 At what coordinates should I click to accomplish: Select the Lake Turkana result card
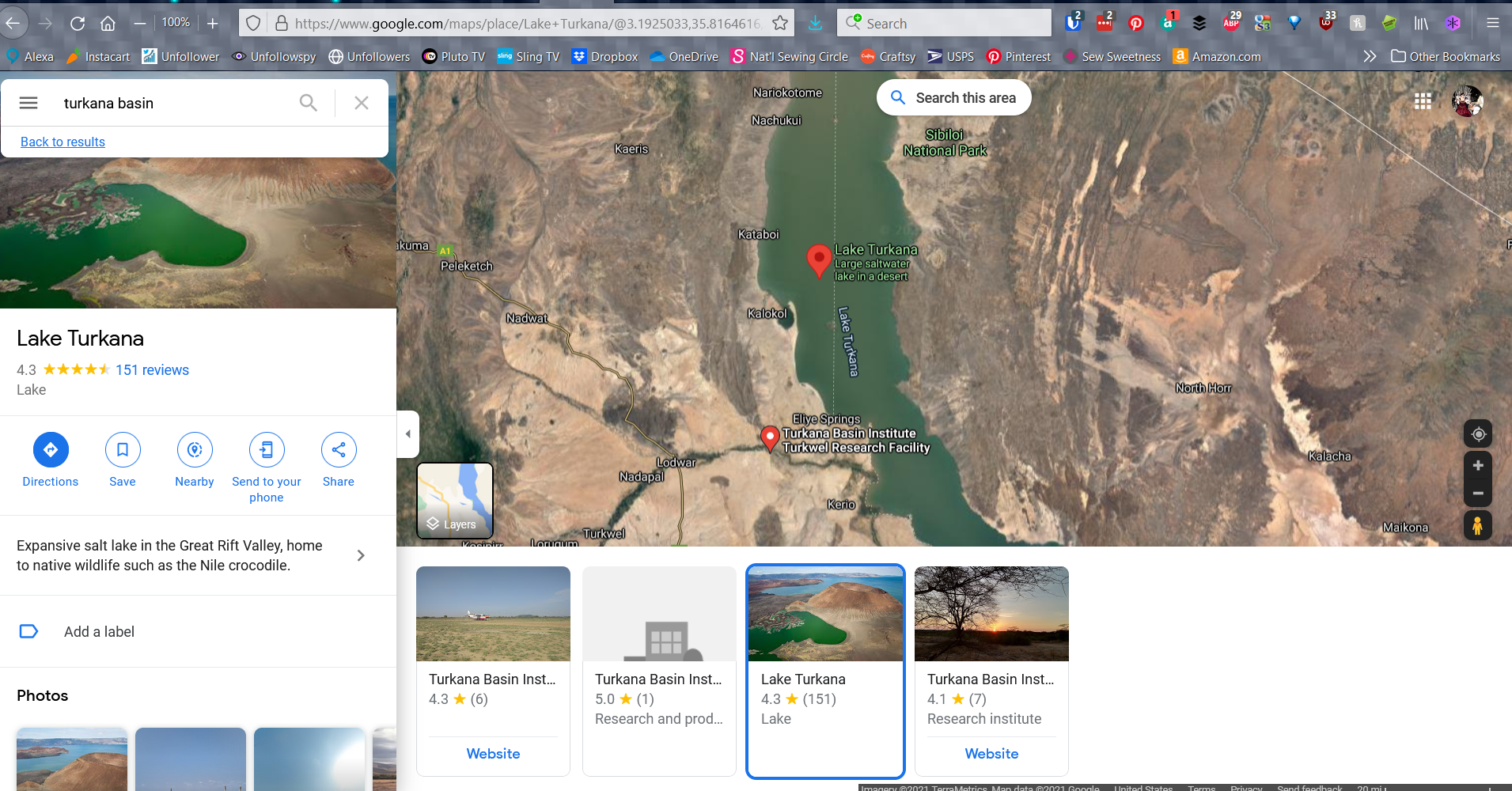point(825,671)
